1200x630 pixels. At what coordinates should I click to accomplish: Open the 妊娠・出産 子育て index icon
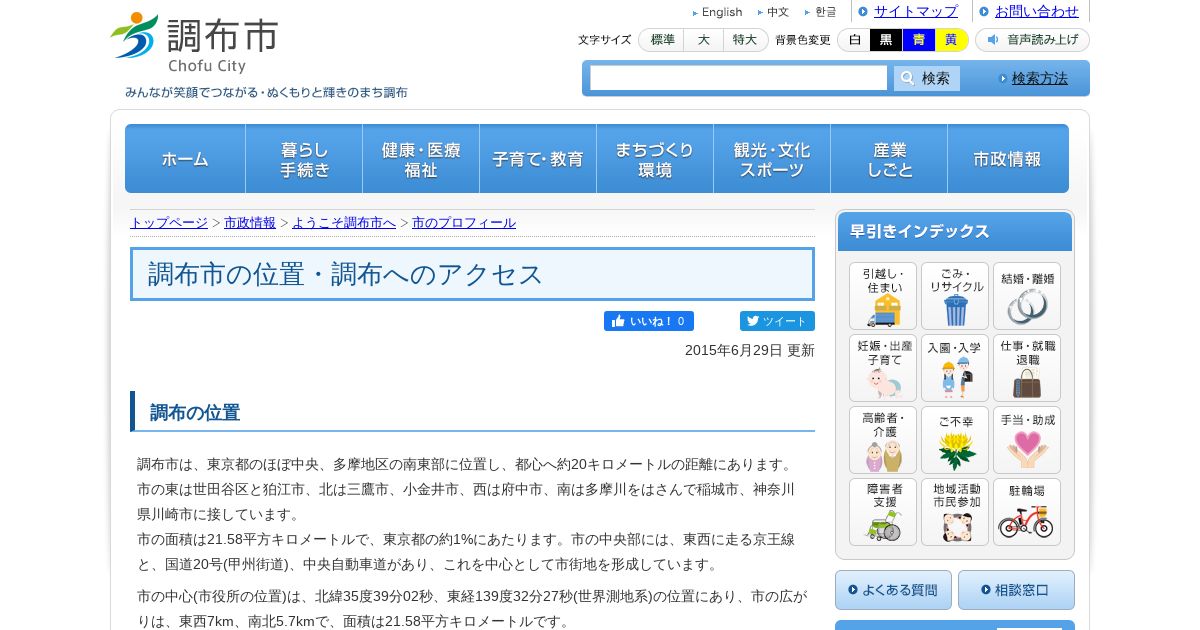coord(883,368)
